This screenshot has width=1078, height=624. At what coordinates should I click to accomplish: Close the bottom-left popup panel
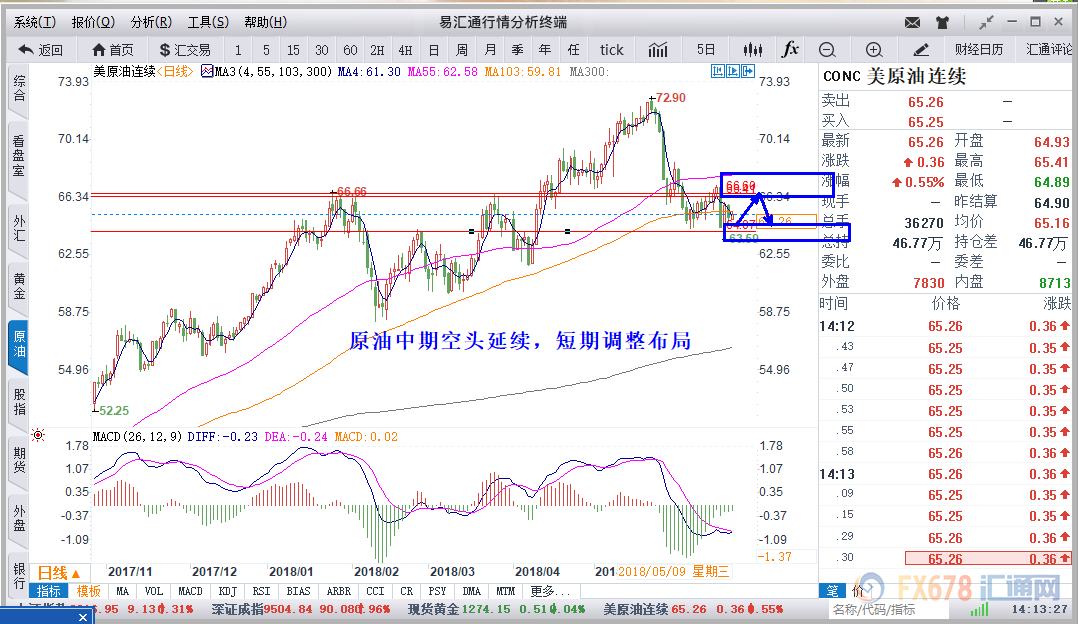(x=82, y=617)
